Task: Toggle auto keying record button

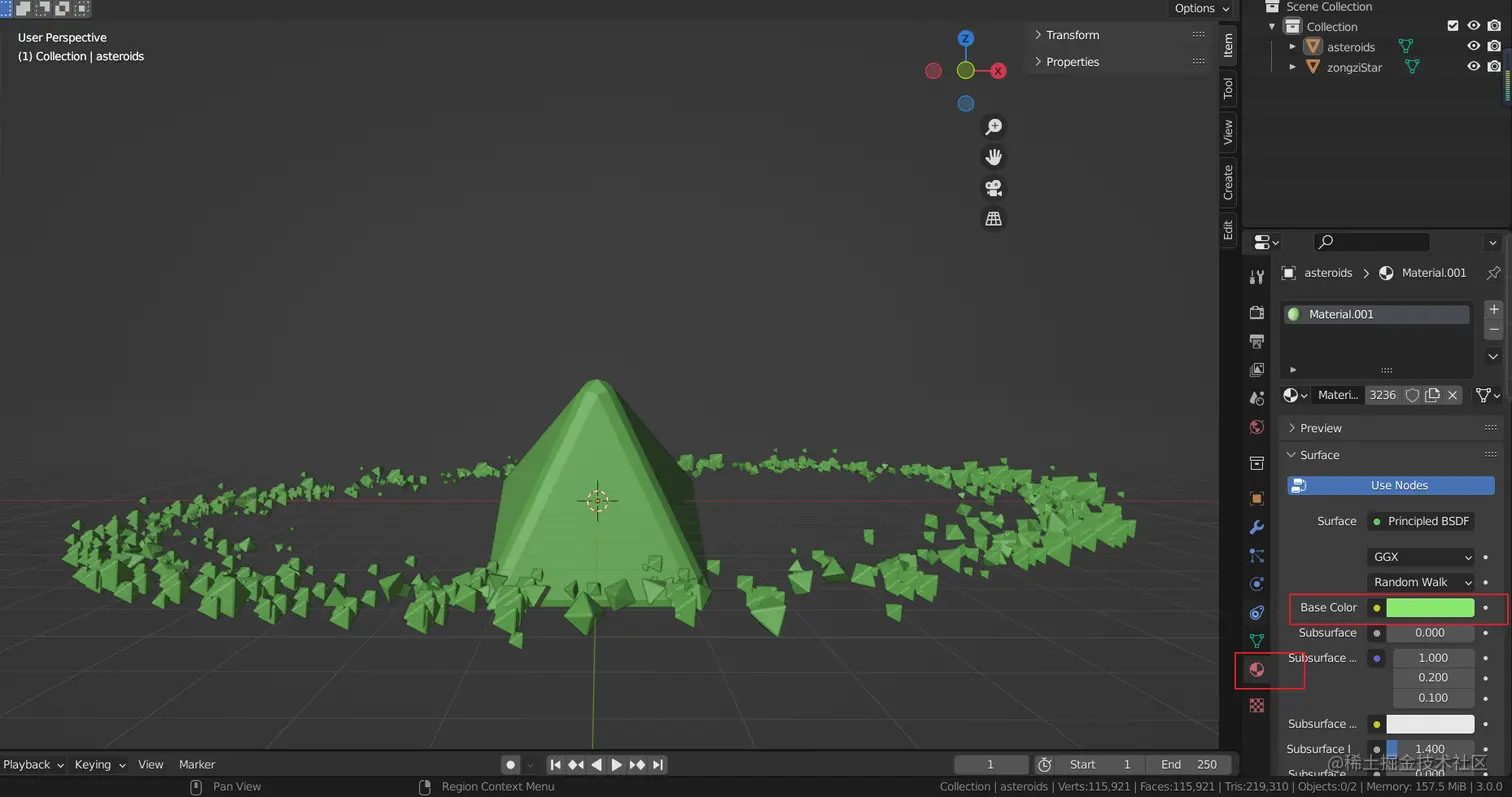Action: 510,765
